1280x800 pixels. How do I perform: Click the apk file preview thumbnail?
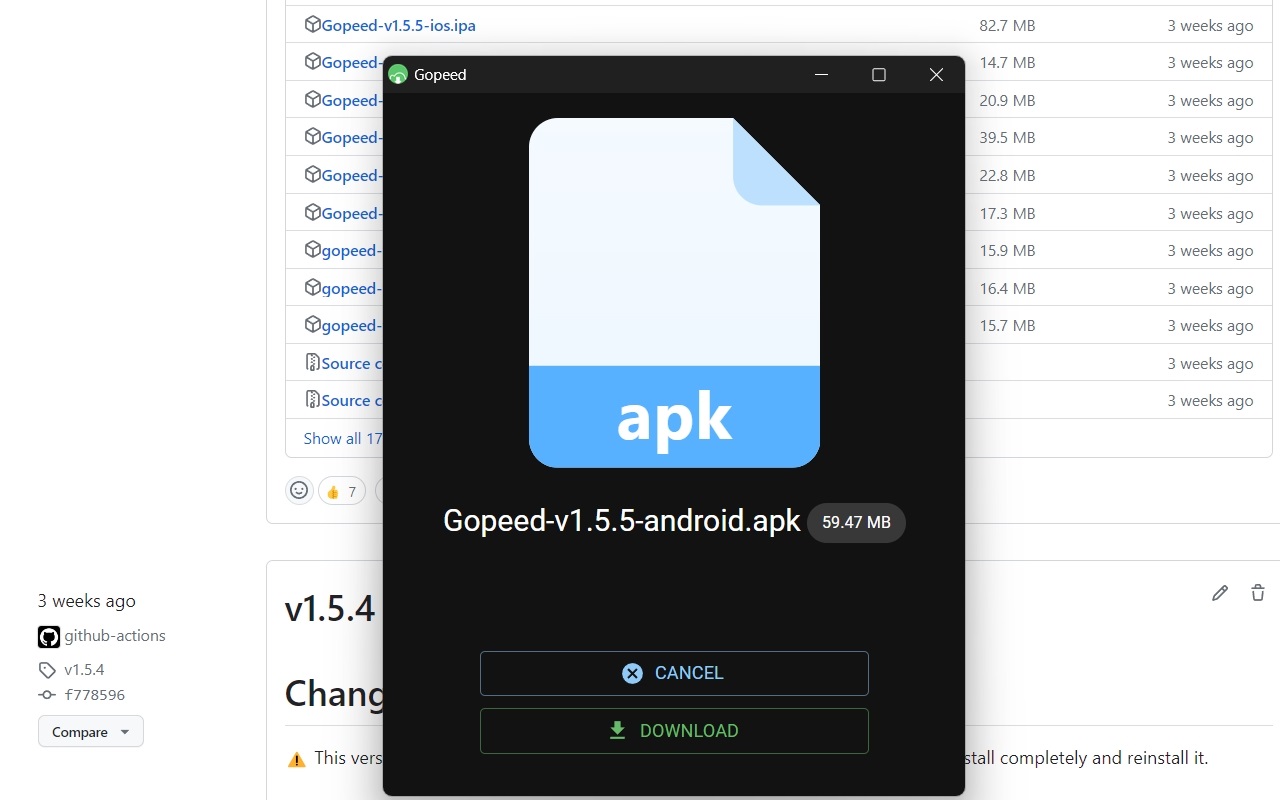673,292
